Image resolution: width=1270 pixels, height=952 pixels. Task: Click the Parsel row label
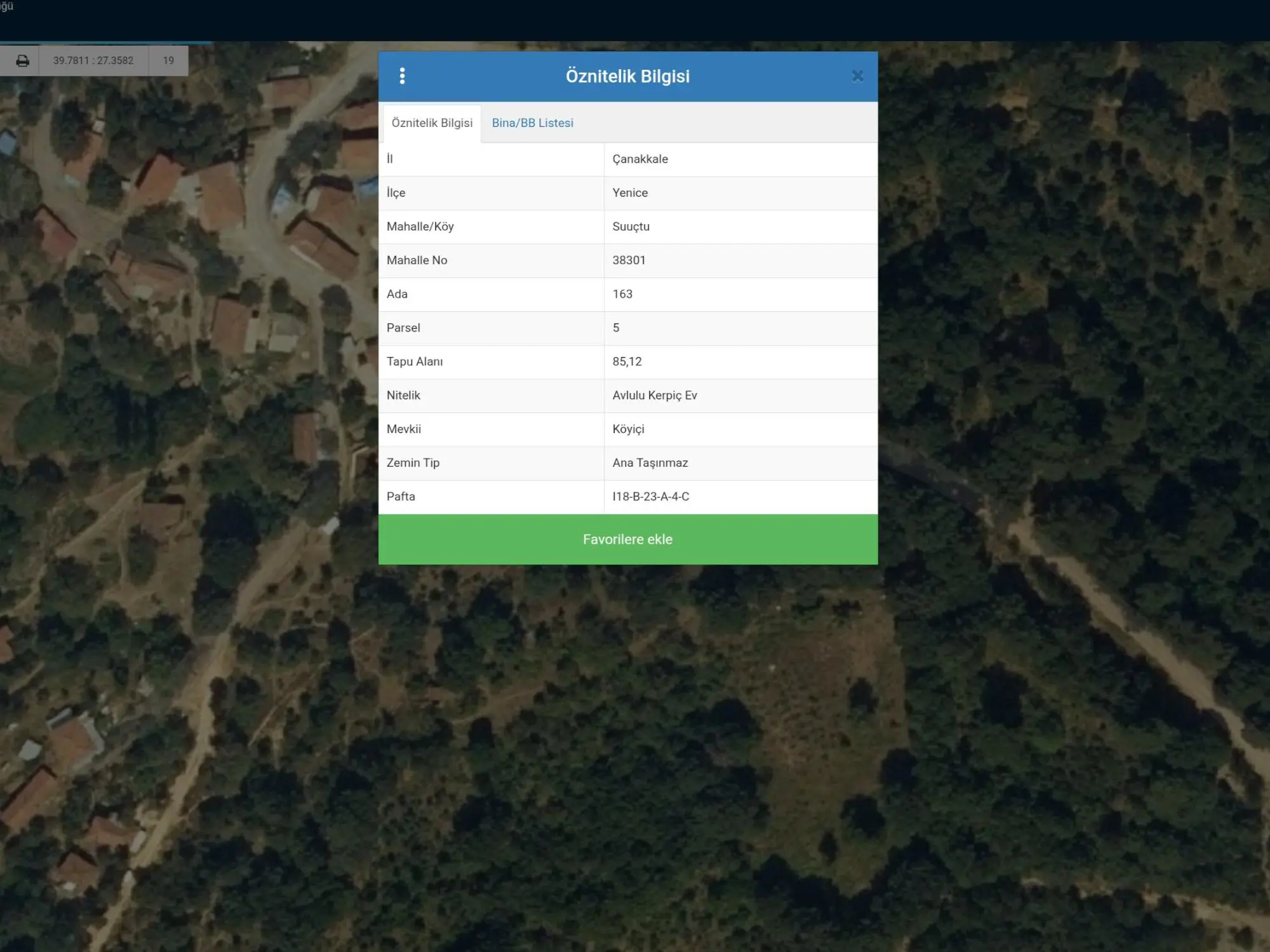click(x=403, y=328)
